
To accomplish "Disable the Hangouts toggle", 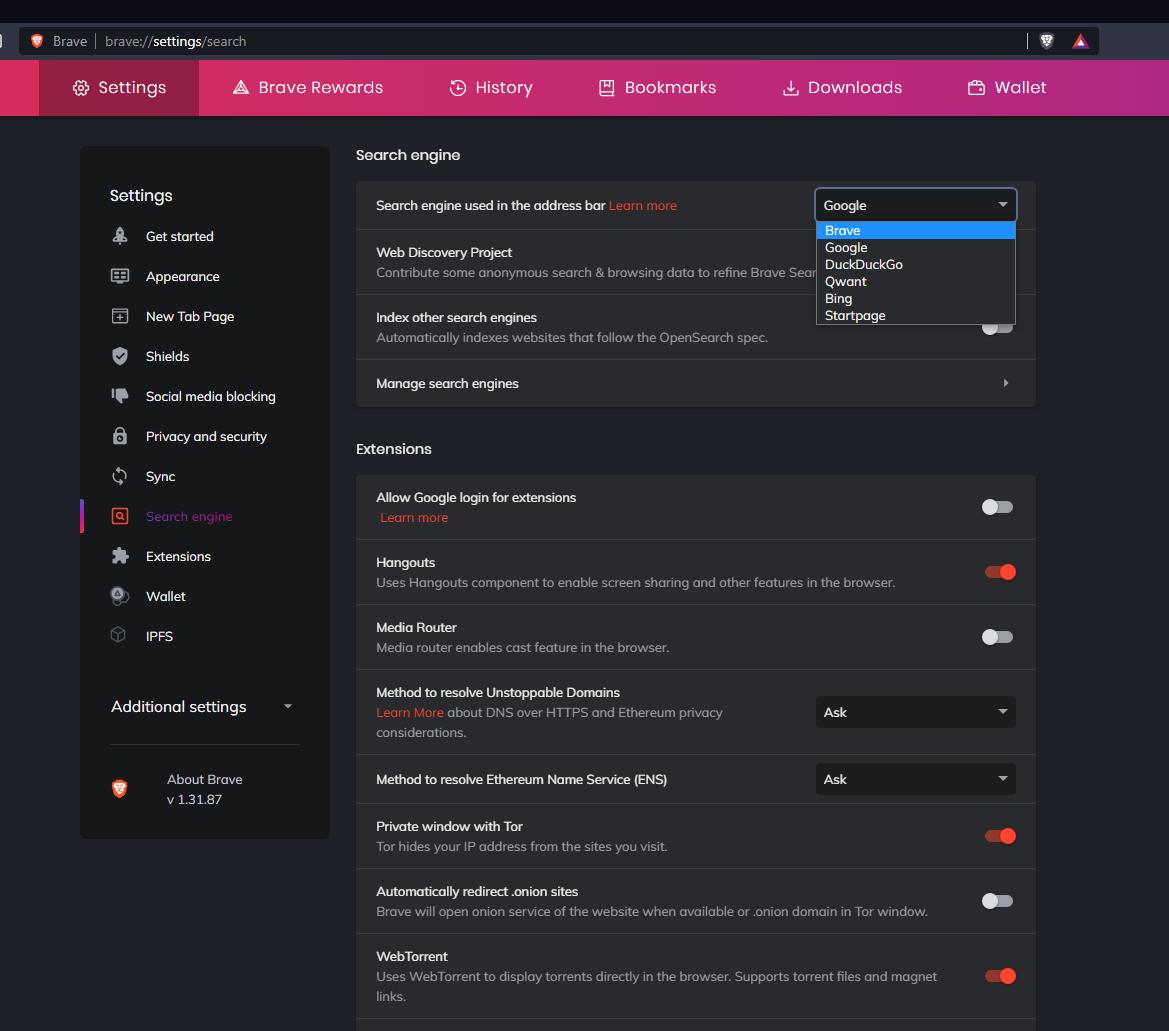I will click(x=1000, y=573).
